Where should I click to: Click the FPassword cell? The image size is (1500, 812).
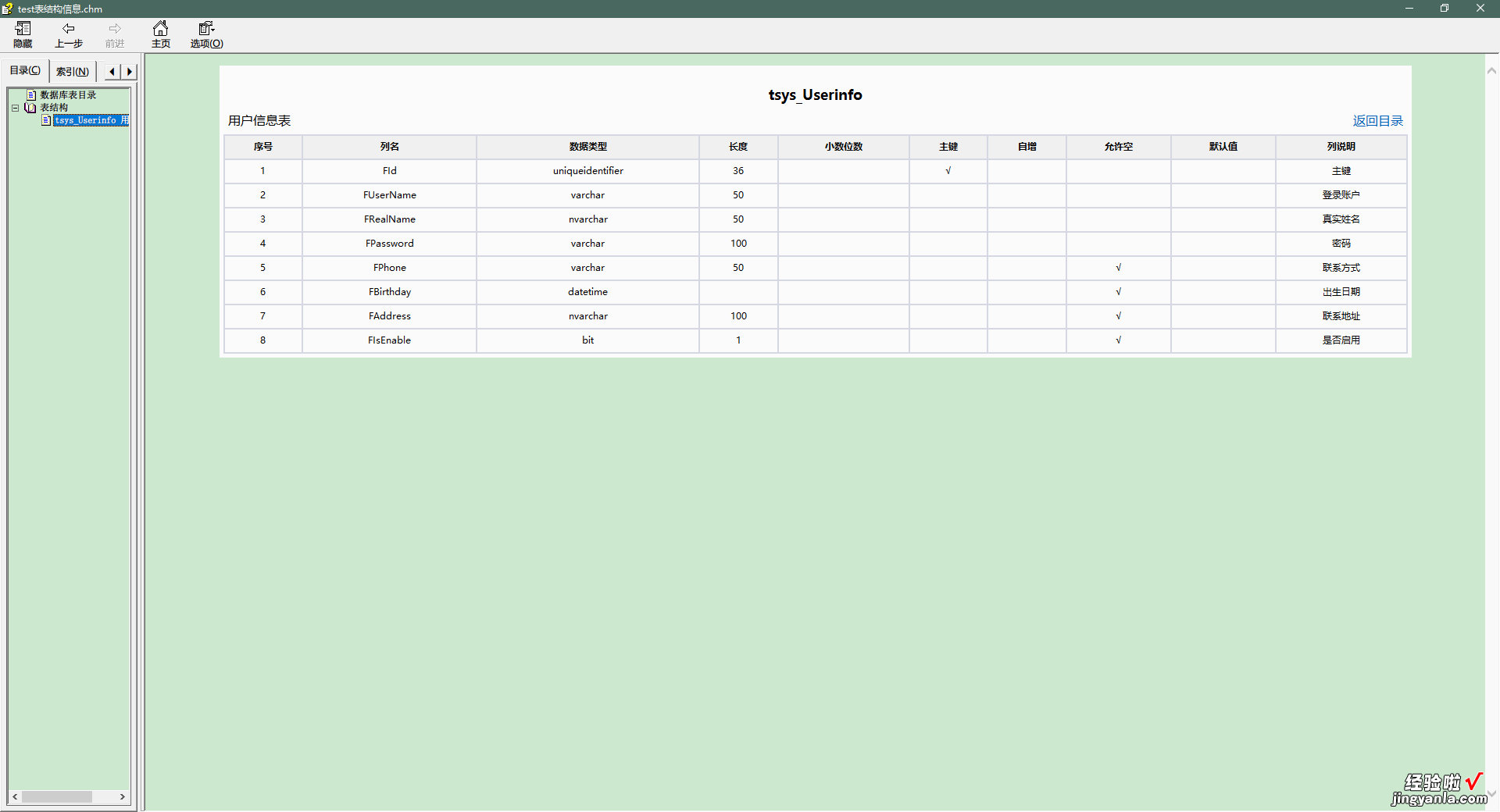point(390,244)
